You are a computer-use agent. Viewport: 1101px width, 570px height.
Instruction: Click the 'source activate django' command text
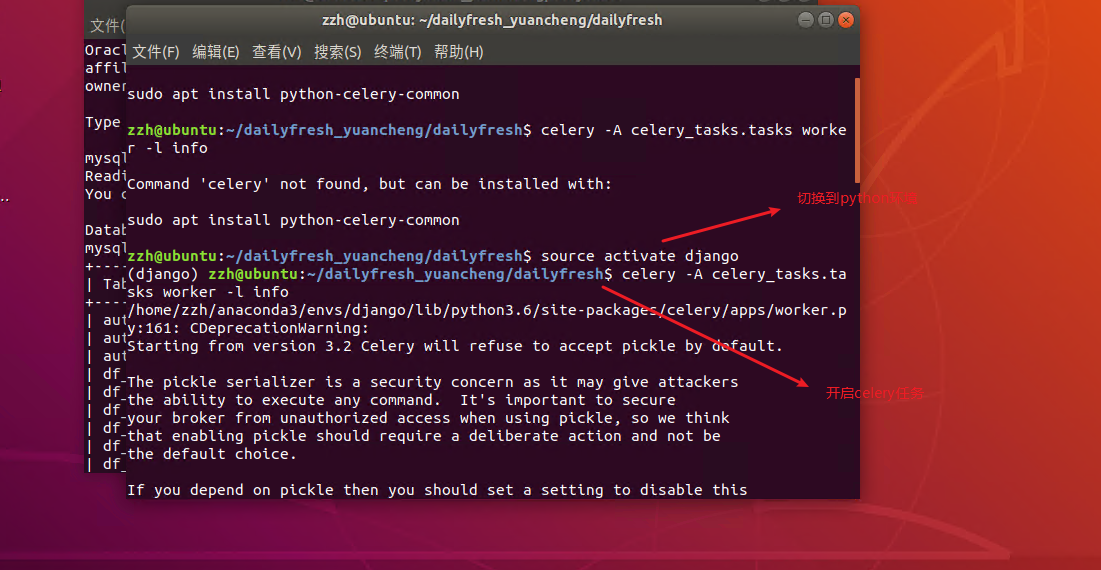pyautogui.click(x=640, y=256)
